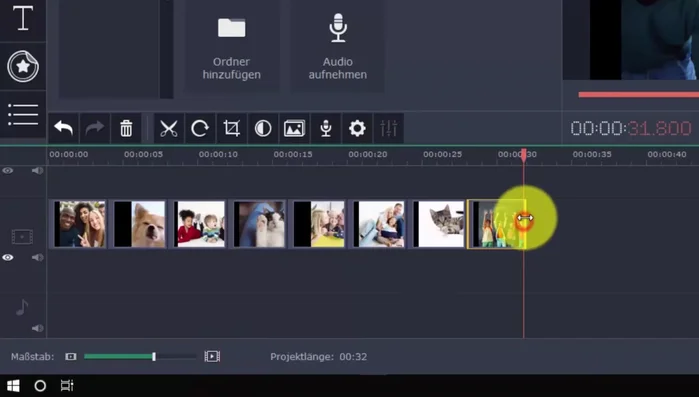The image size is (699, 397).
Task: Mute the video track speaker icon
Action: 37,258
